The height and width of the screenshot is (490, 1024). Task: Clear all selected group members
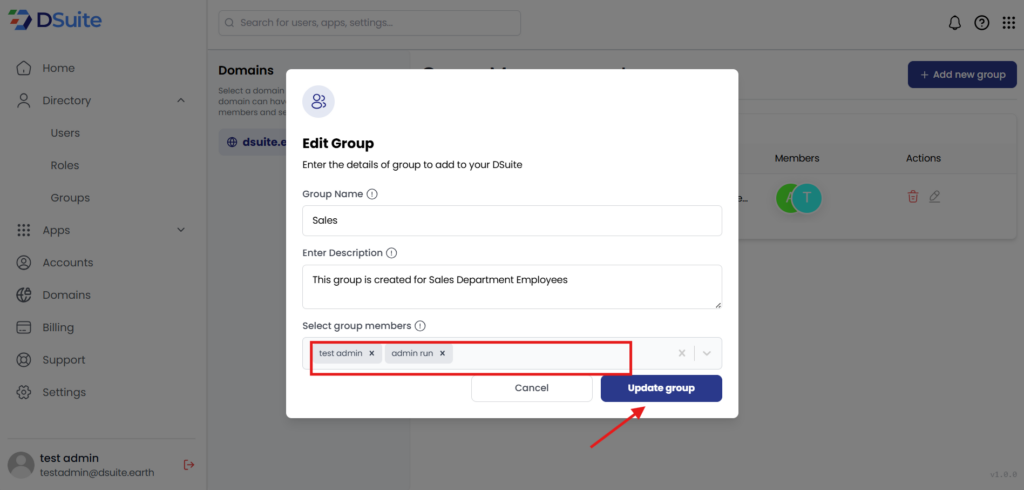(x=682, y=353)
